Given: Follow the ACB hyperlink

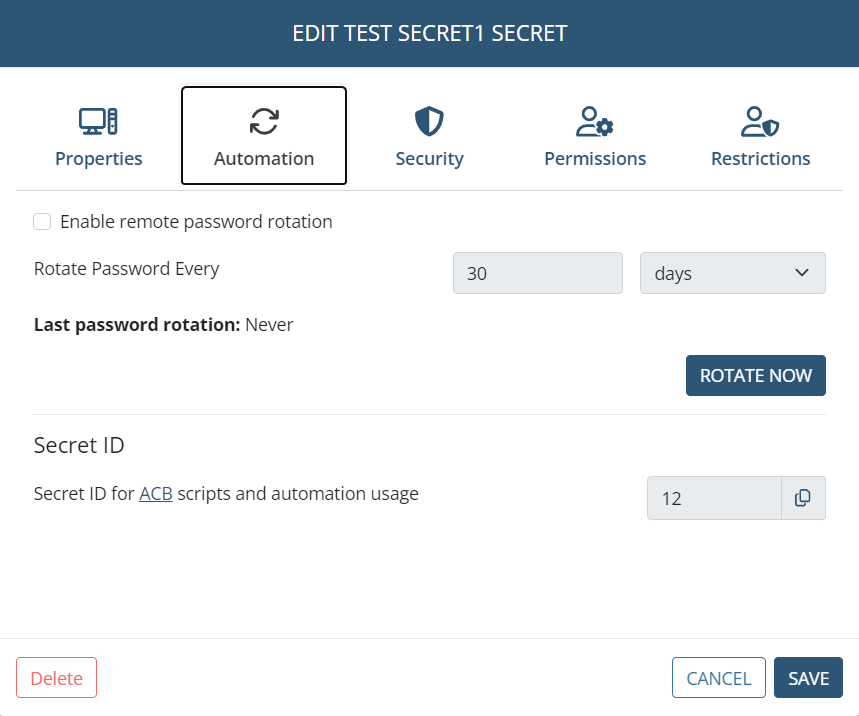Looking at the screenshot, I should click(156, 494).
